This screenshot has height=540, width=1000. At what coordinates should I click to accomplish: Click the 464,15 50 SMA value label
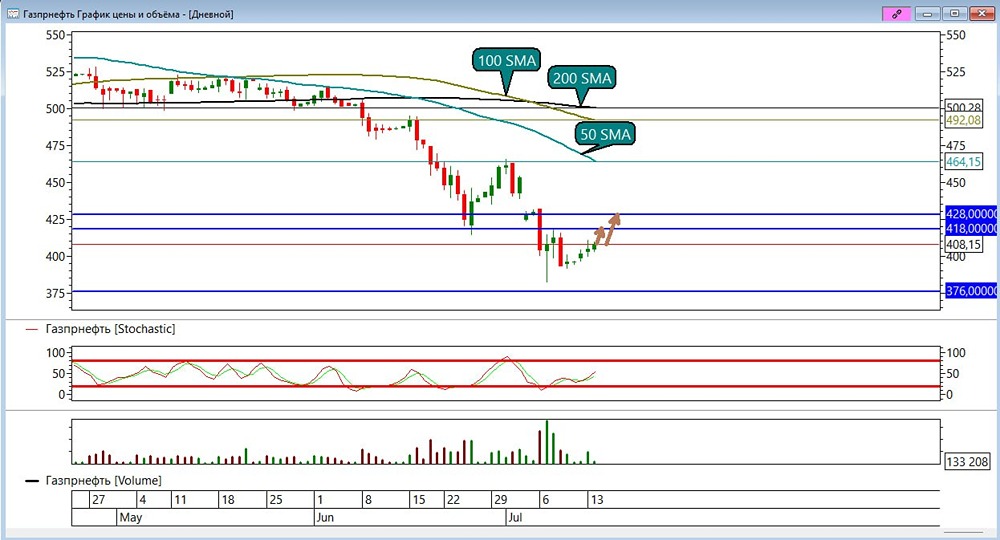click(963, 162)
